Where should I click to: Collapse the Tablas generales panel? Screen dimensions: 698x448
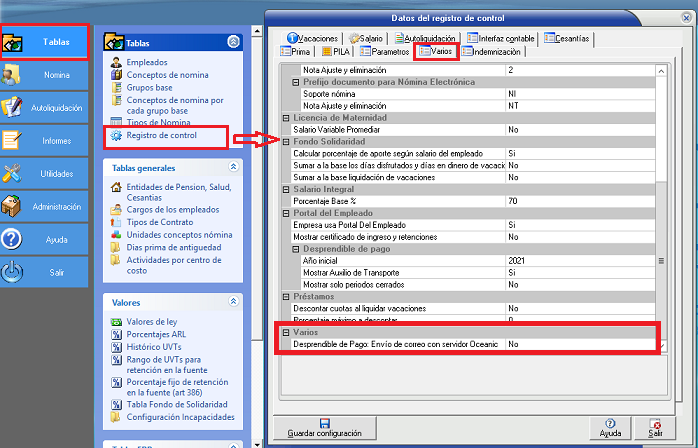click(x=234, y=167)
